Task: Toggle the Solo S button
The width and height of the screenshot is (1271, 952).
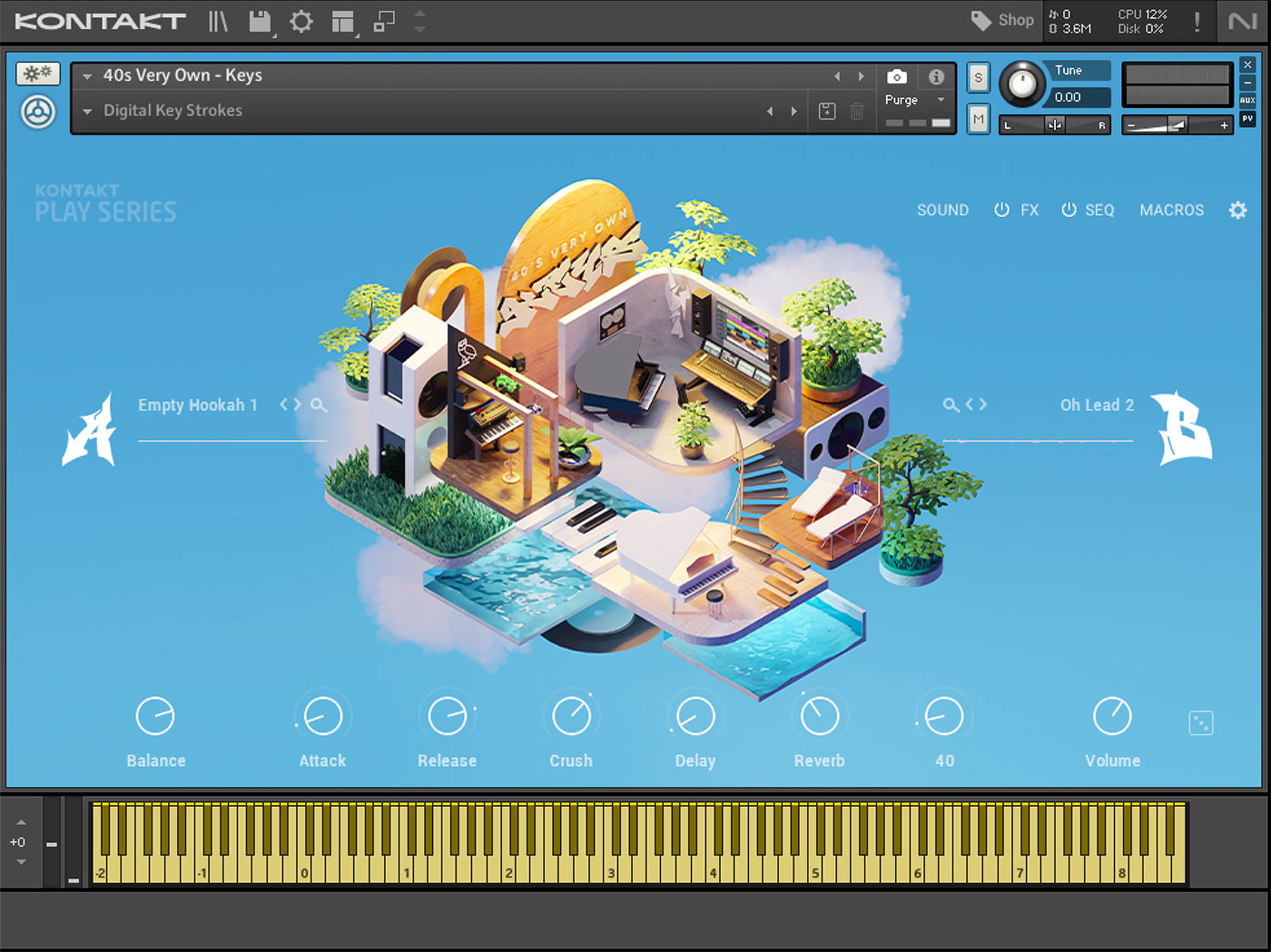Action: pyautogui.click(x=978, y=78)
